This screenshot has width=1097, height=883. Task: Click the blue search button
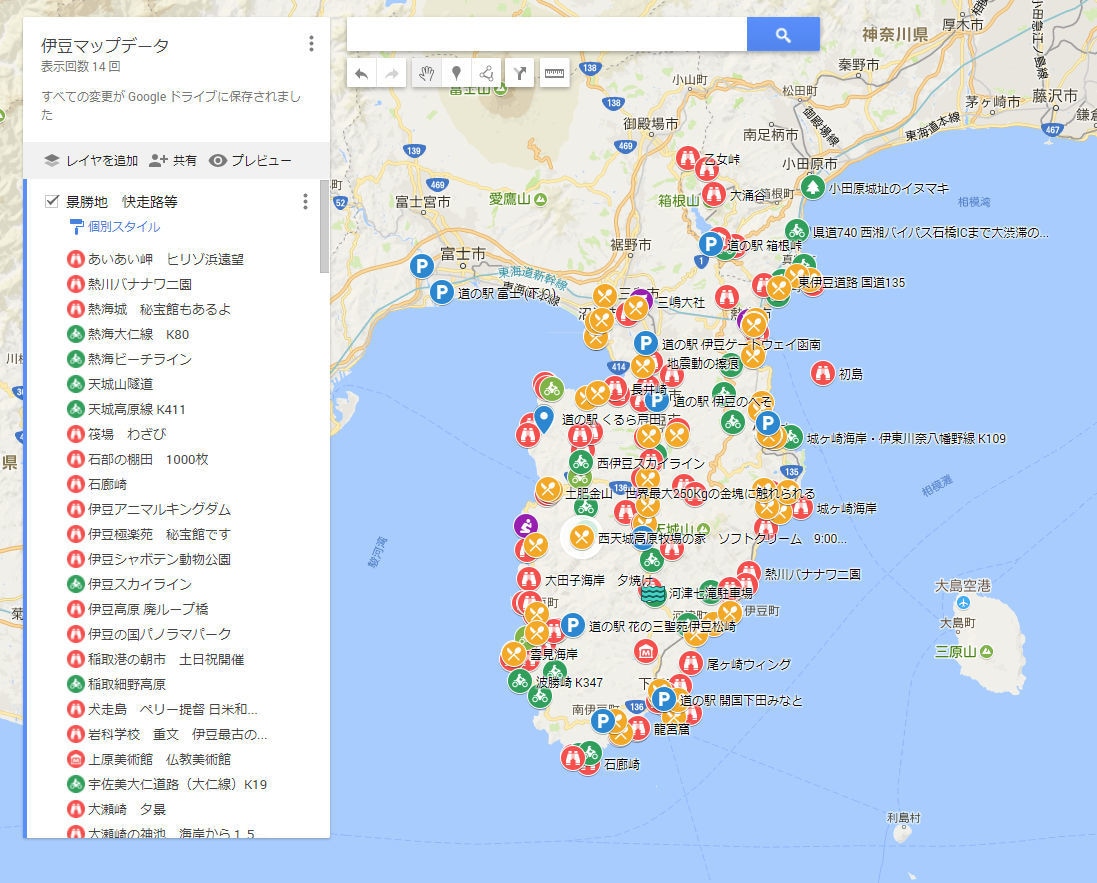pyautogui.click(x=783, y=34)
